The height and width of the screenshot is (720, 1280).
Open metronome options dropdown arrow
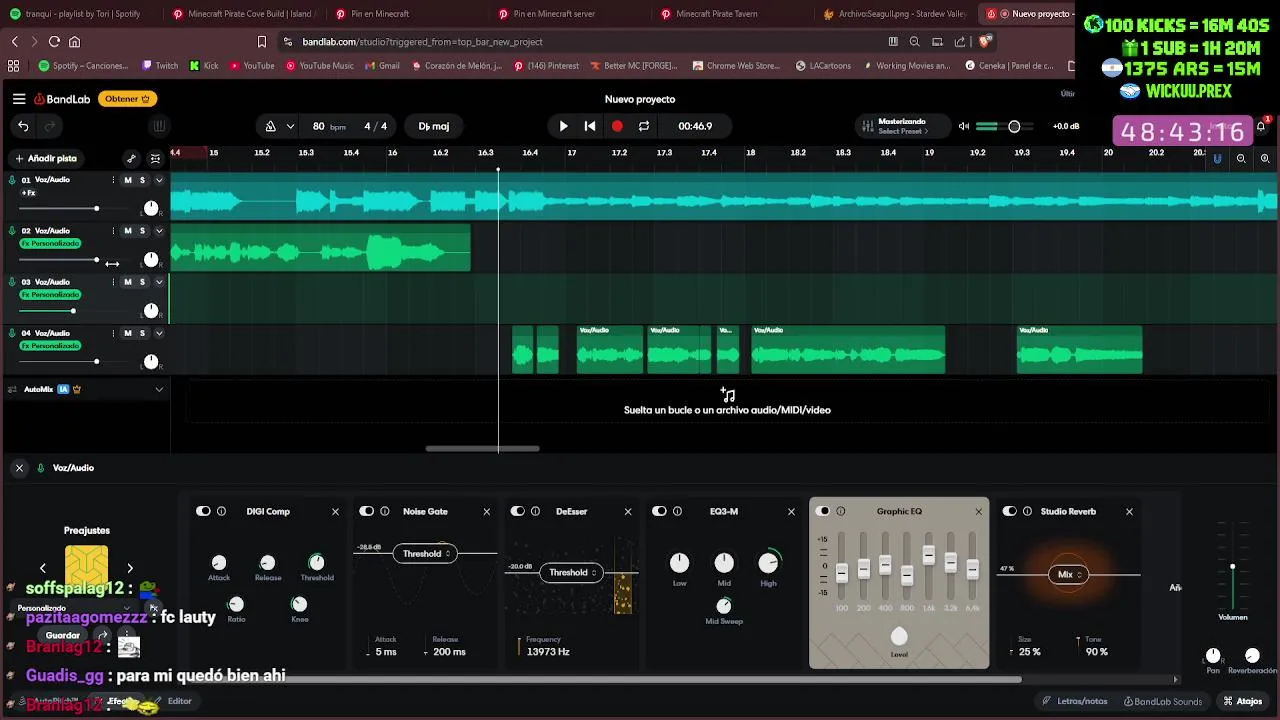pos(290,126)
